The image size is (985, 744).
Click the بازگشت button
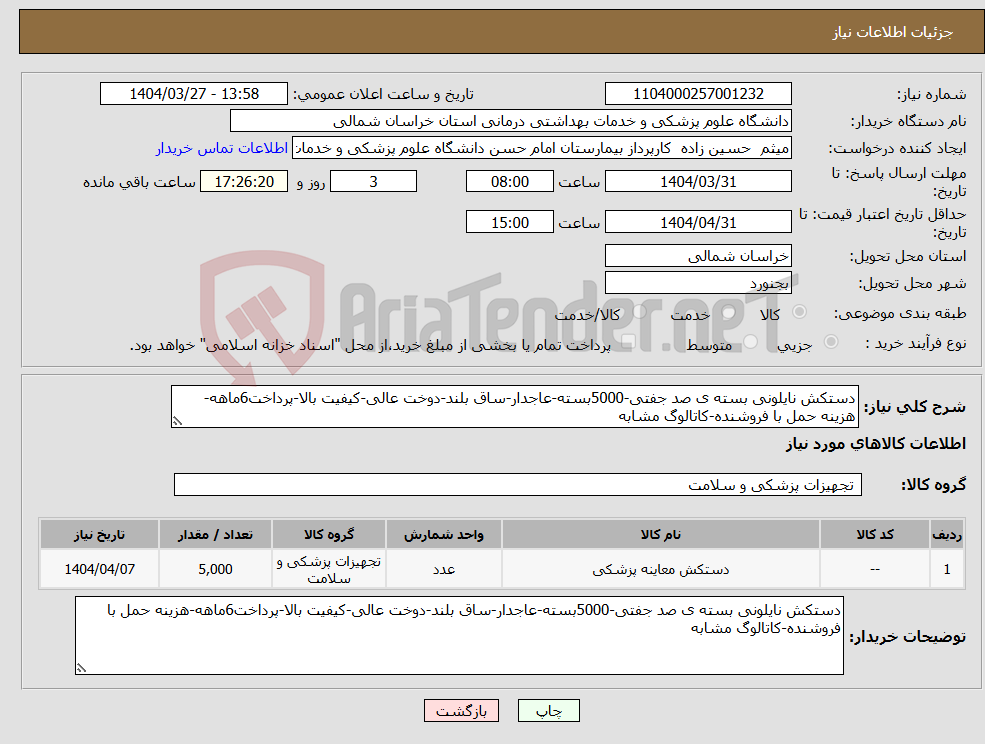click(x=461, y=710)
